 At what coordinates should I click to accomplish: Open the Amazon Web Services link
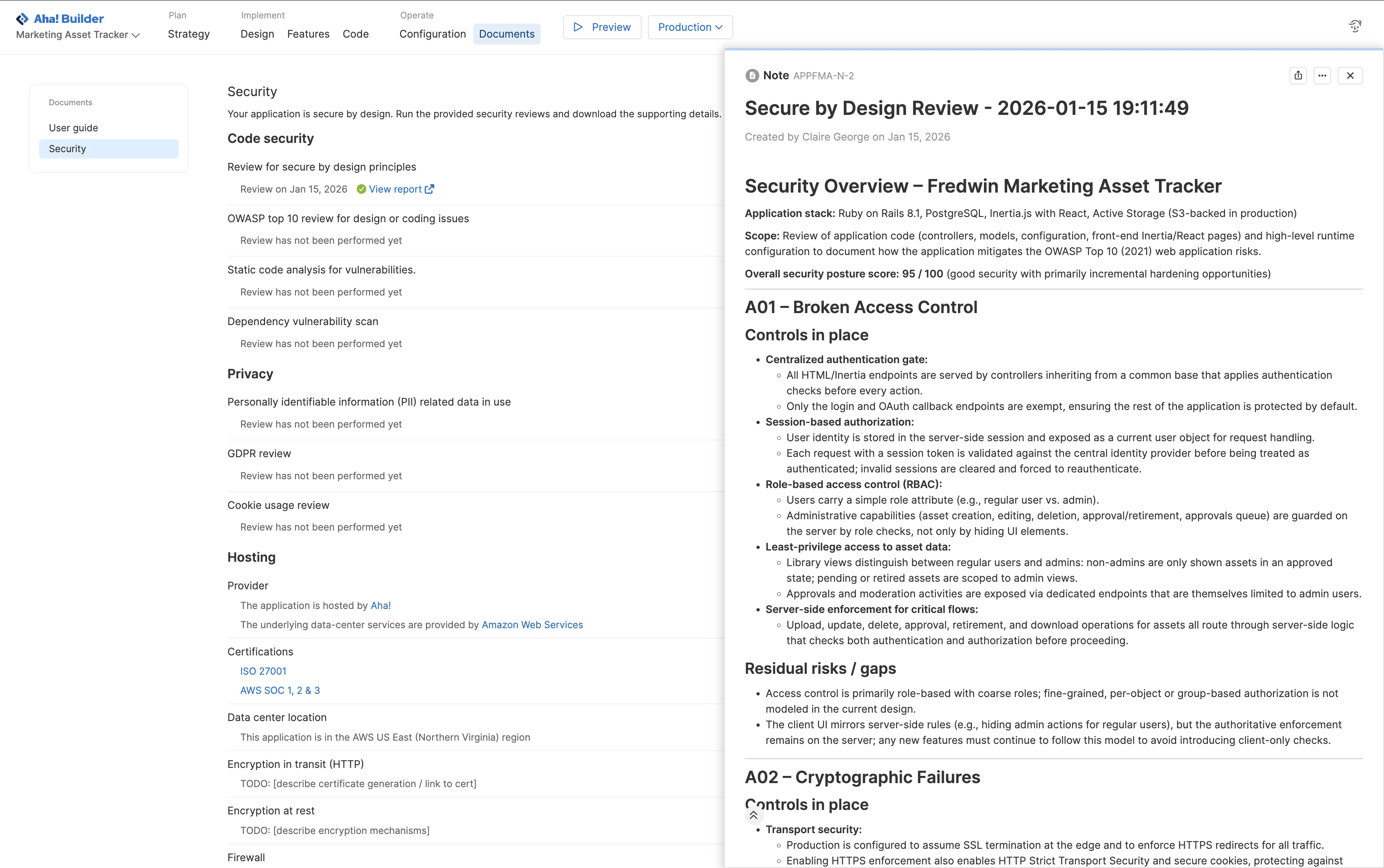pyautogui.click(x=531, y=625)
